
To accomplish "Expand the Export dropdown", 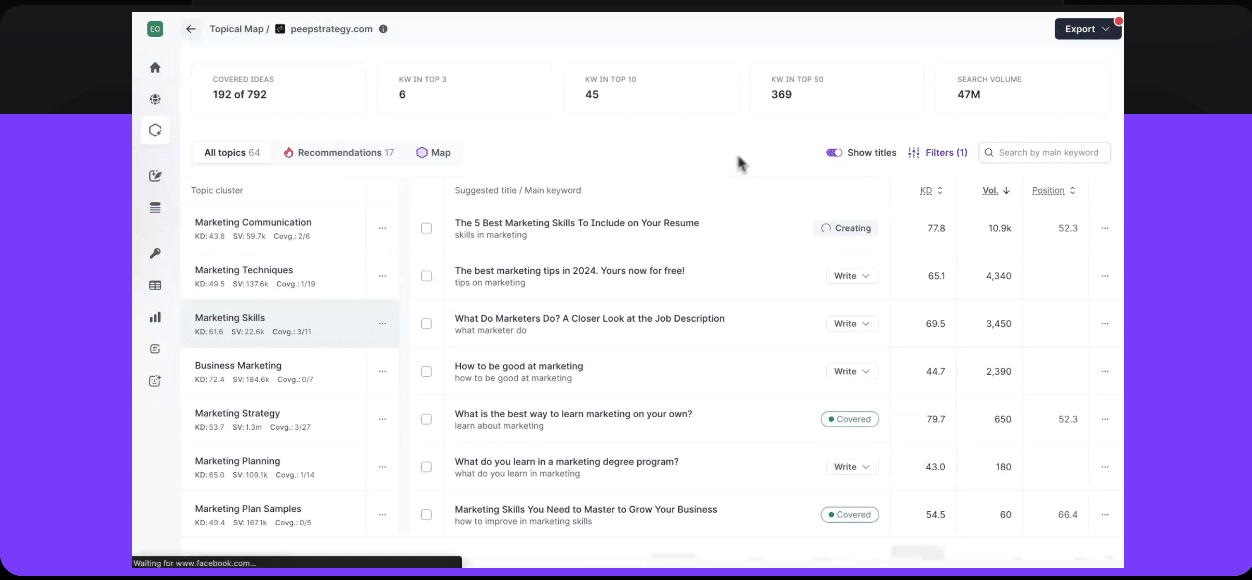I will [1087, 29].
